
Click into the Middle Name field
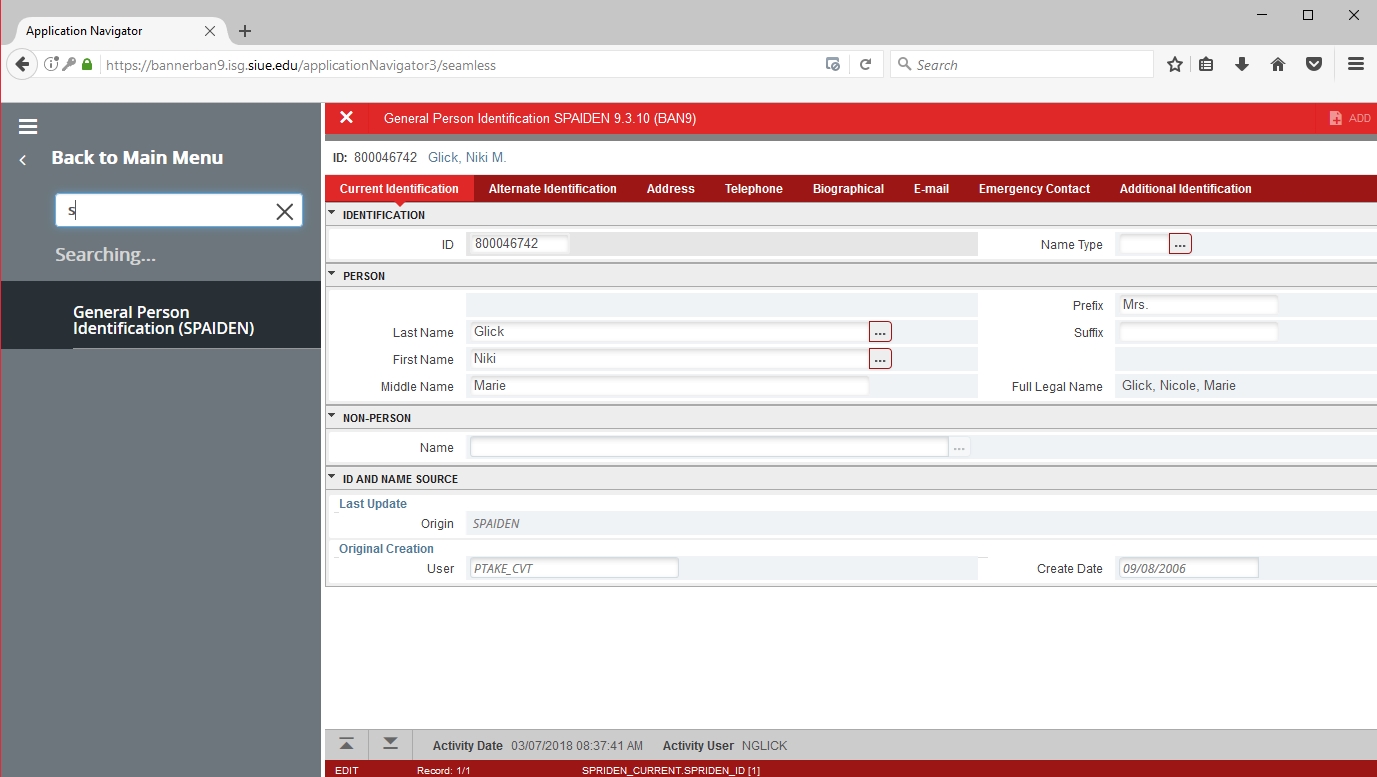668,386
